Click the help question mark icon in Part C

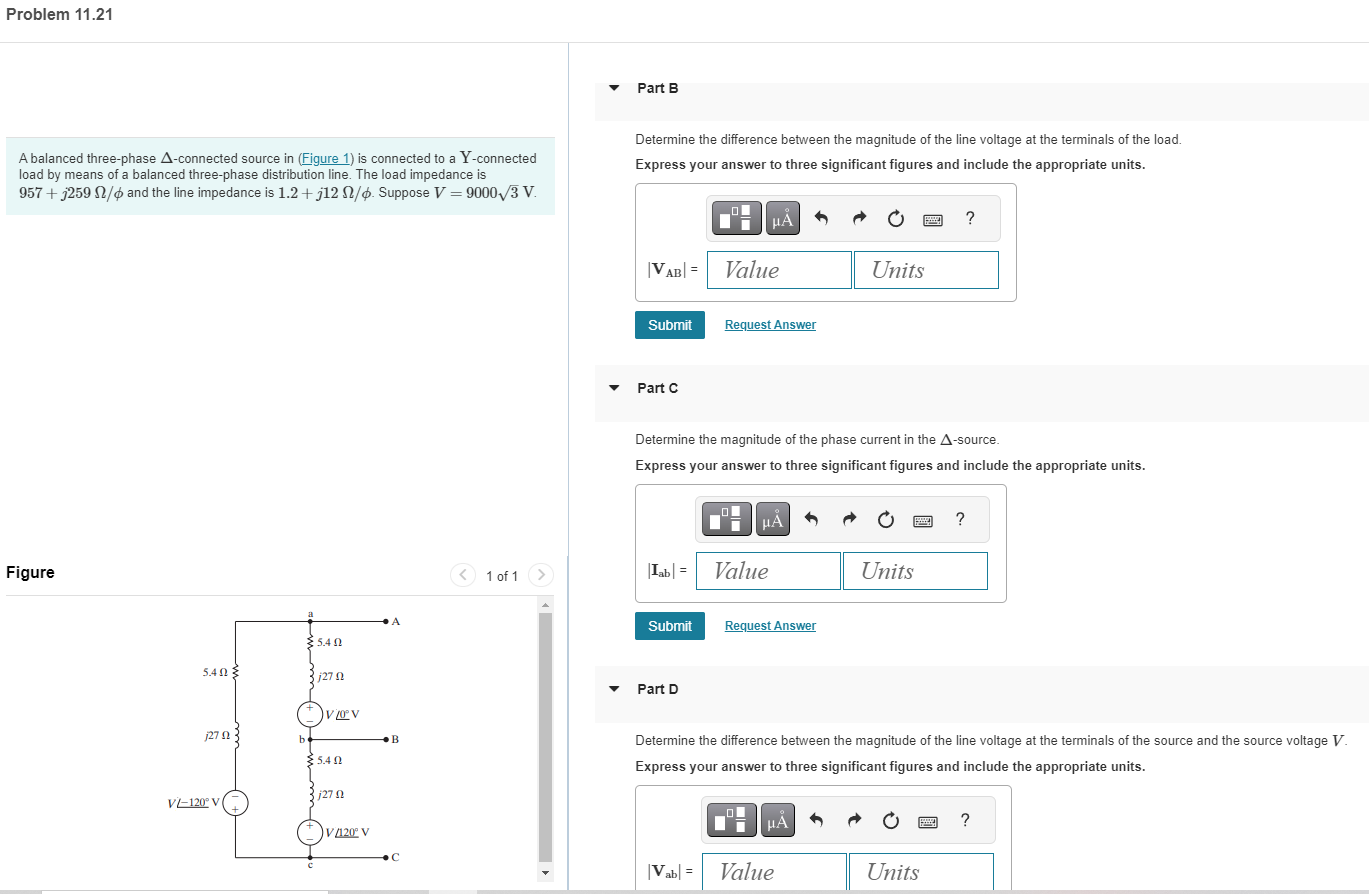(x=959, y=519)
